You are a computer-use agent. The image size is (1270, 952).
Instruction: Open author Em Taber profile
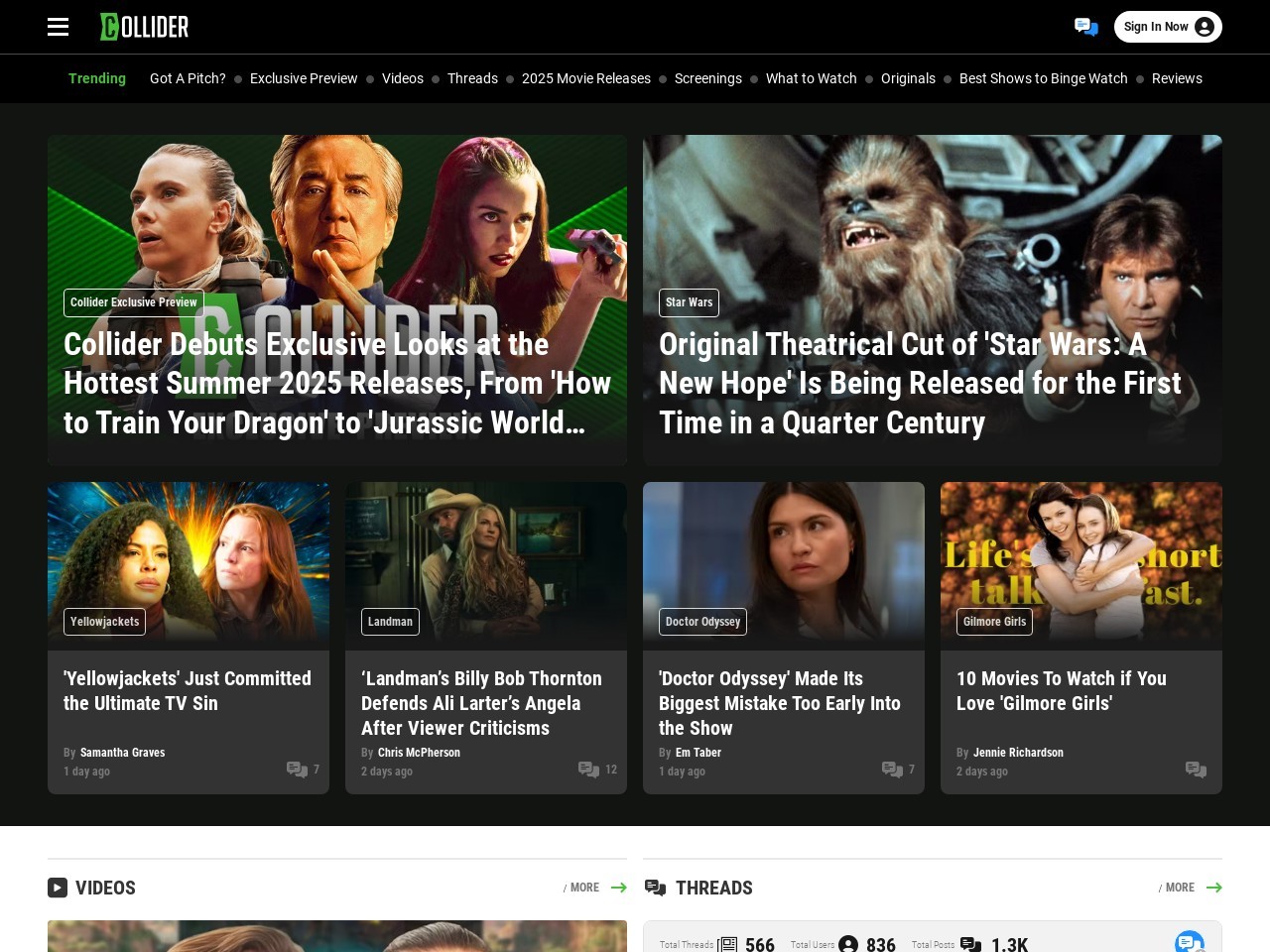[698, 753]
